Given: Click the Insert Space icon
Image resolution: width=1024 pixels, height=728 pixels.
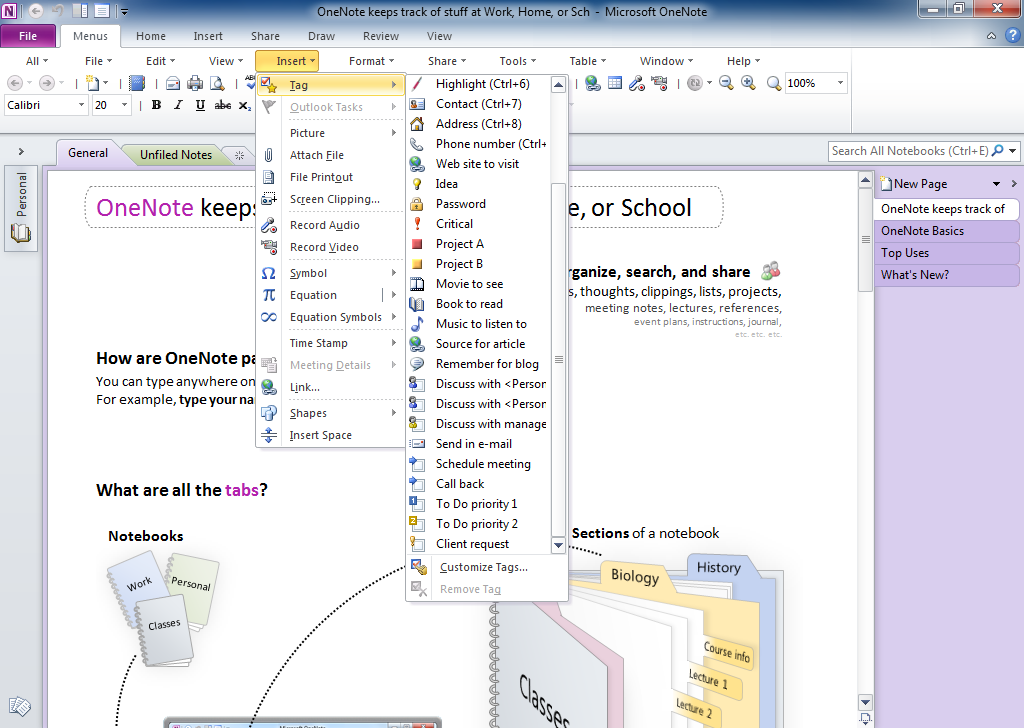Looking at the screenshot, I should (268, 435).
